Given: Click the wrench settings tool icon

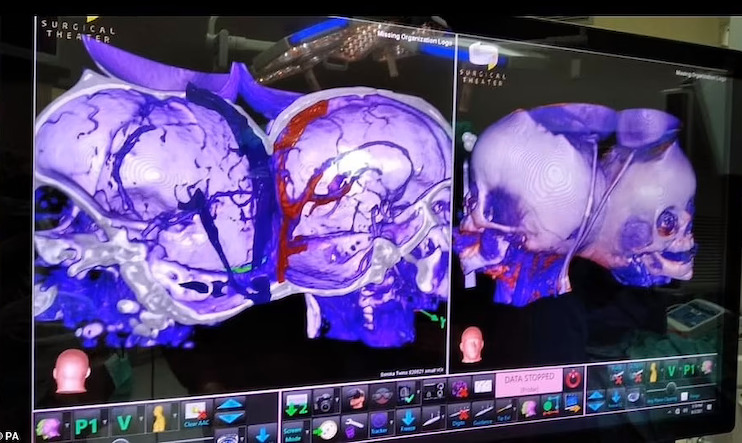Looking at the screenshot, I should (x=353, y=427).
